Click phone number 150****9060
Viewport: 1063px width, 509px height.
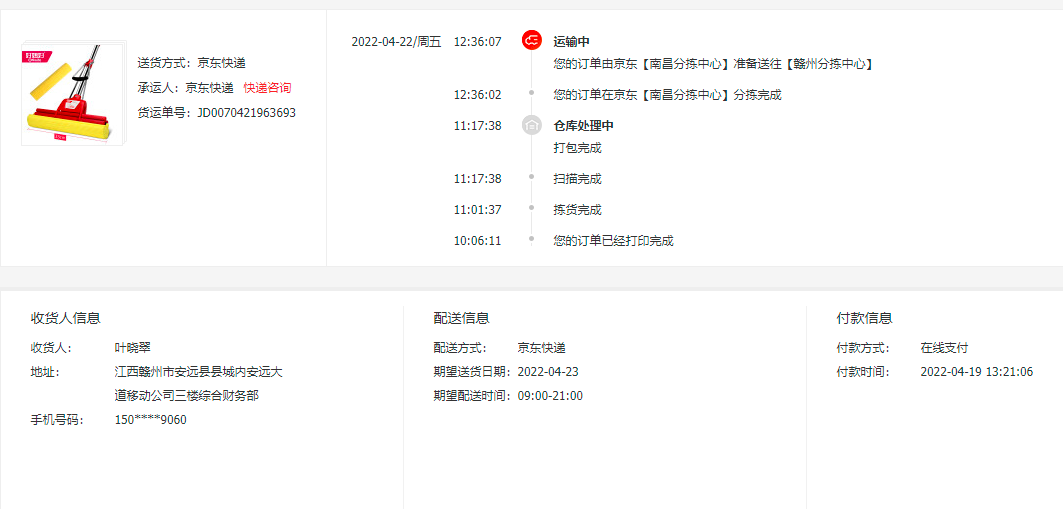coord(151,420)
